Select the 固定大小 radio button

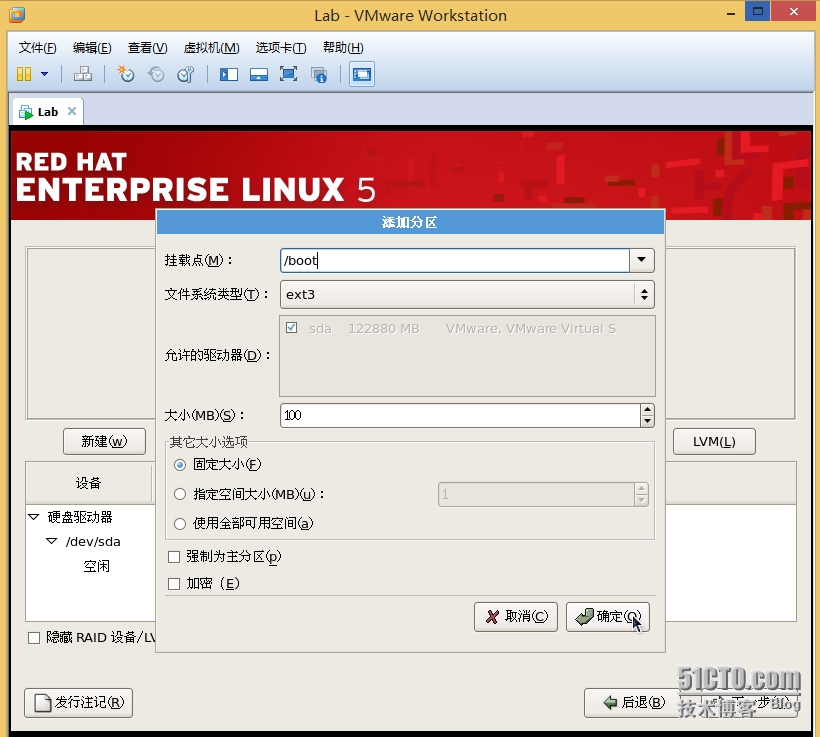[x=180, y=464]
